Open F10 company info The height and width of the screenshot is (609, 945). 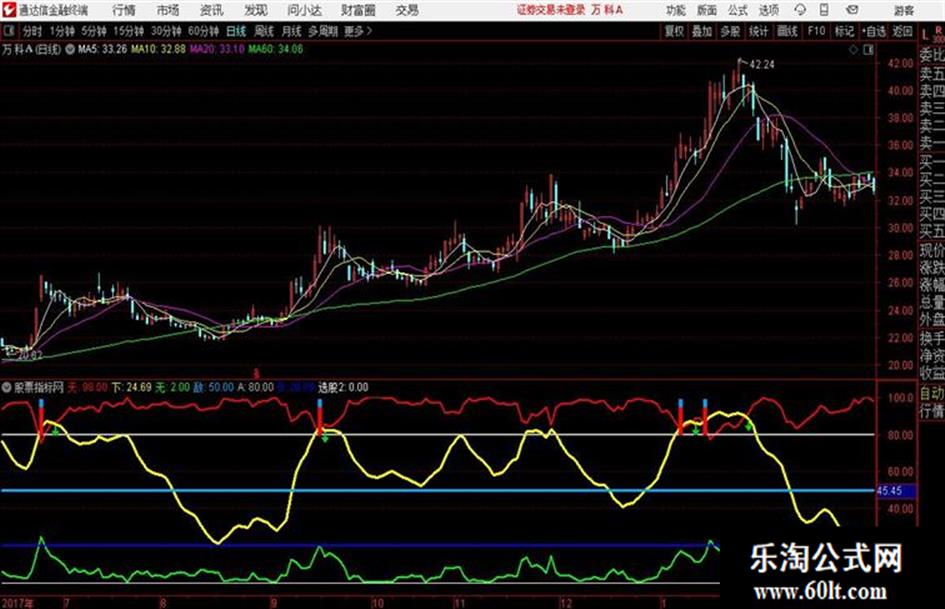tap(816, 31)
